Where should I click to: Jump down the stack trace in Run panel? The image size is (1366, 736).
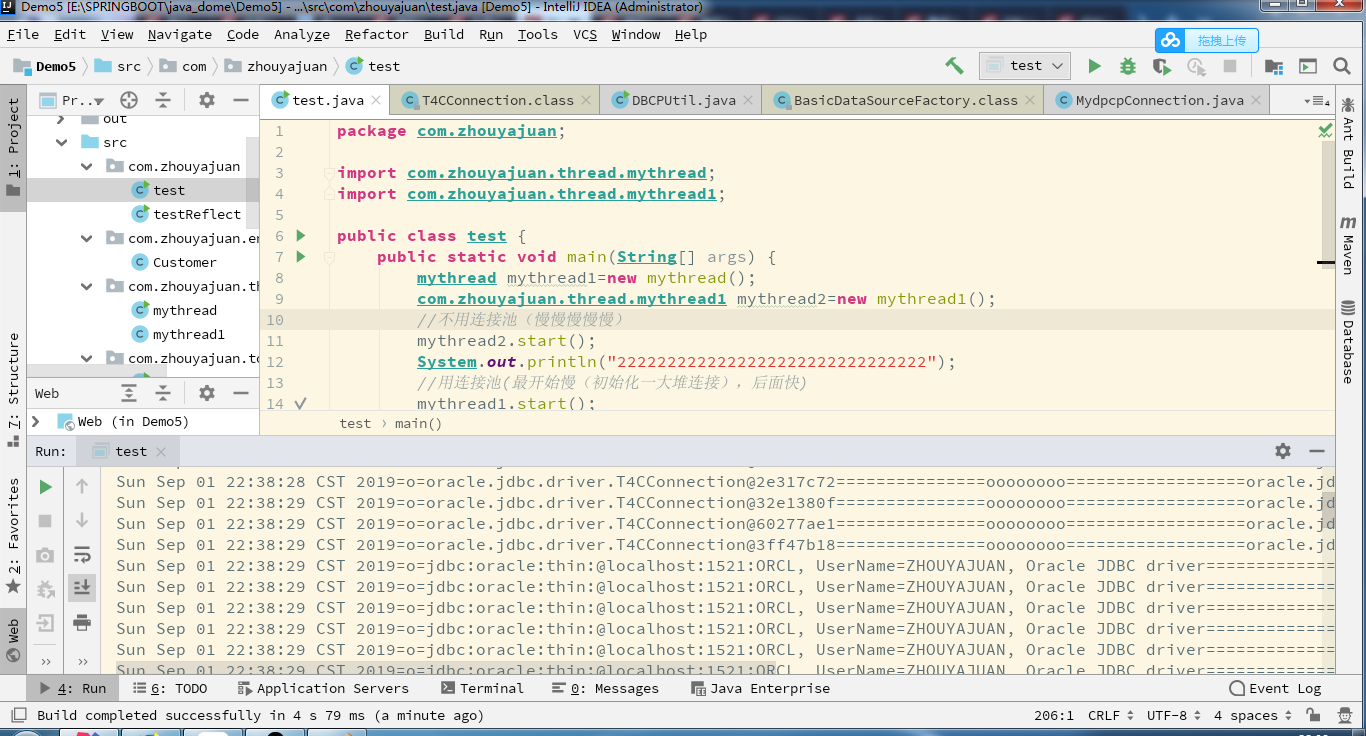(x=82, y=520)
